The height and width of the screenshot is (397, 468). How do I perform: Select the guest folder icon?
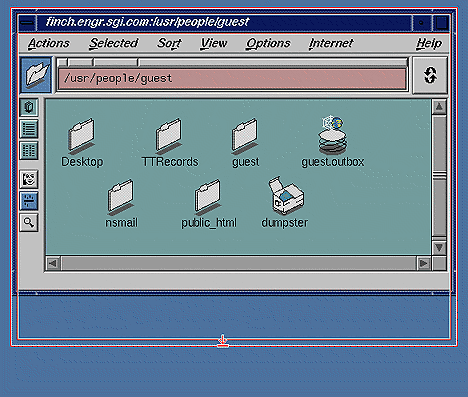245,136
